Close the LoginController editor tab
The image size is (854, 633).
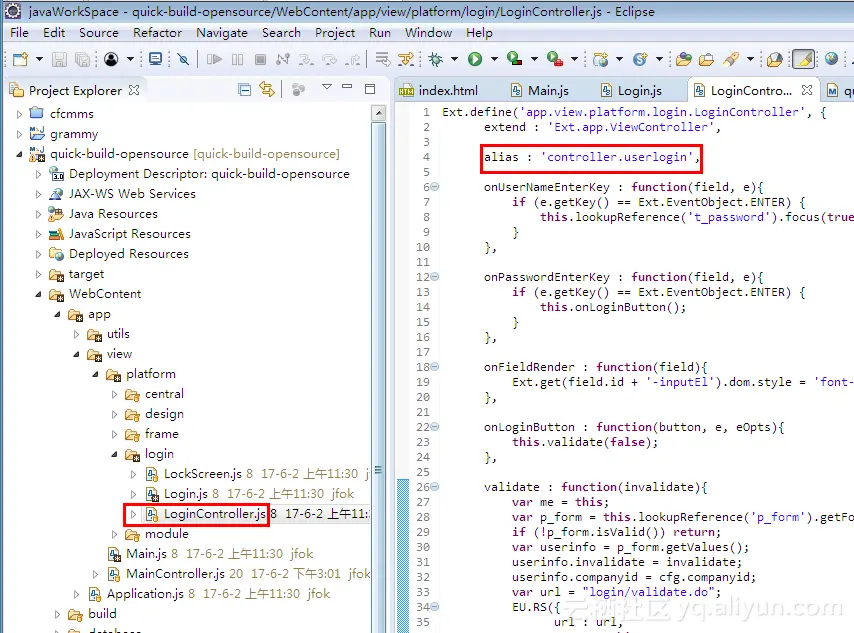tap(807, 90)
